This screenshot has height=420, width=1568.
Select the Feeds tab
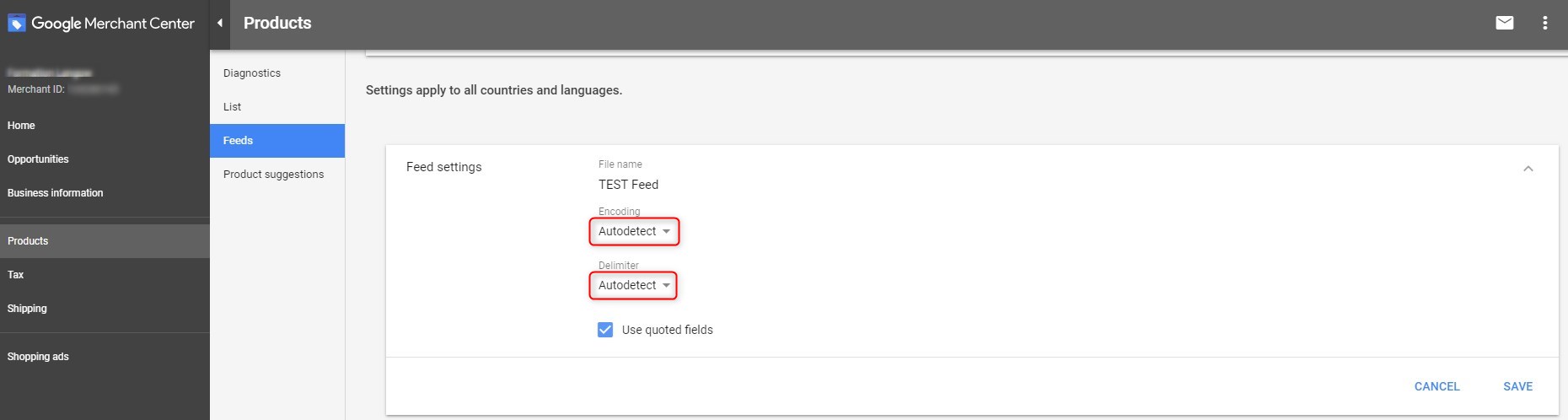[x=239, y=141]
